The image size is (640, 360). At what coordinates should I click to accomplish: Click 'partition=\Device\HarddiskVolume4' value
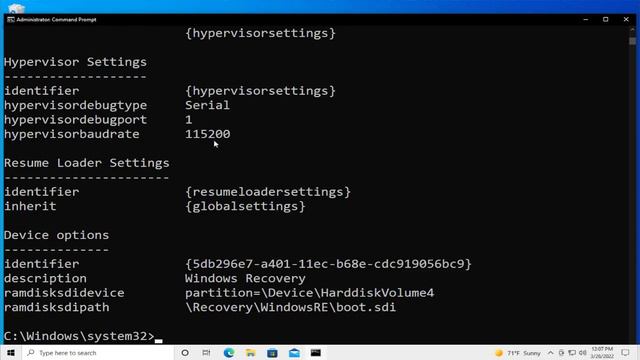(309, 293)
